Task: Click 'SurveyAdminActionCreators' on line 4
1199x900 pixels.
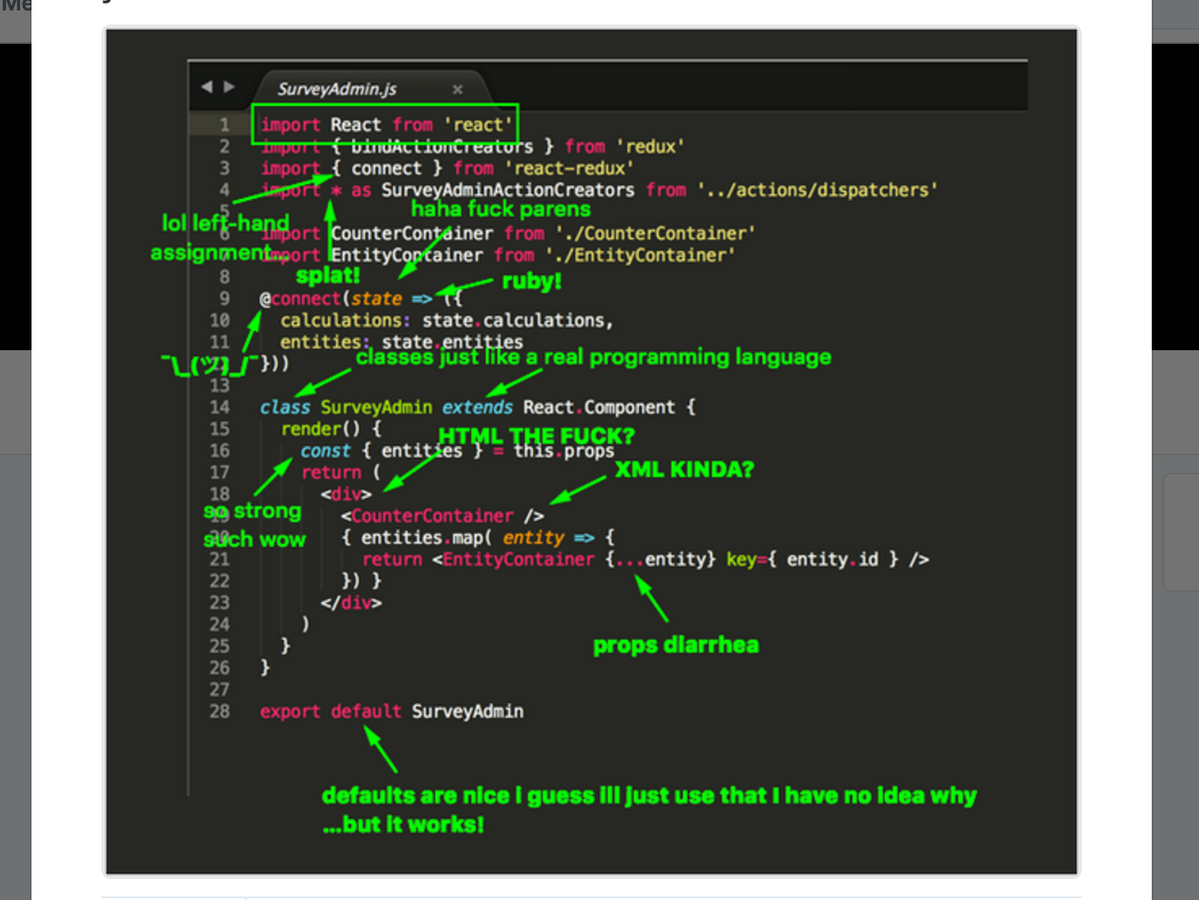Action: click(508, 190)
